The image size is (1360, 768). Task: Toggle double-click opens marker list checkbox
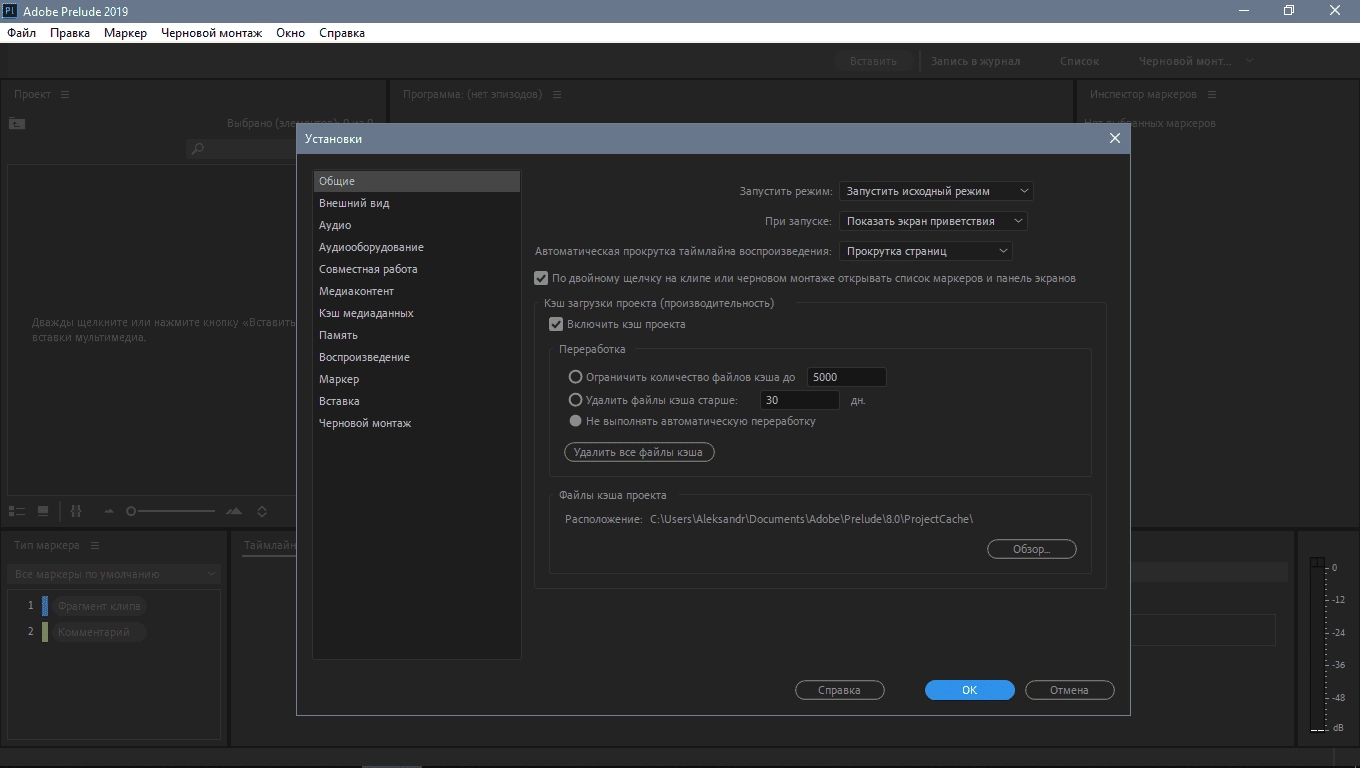coord(541,278)
